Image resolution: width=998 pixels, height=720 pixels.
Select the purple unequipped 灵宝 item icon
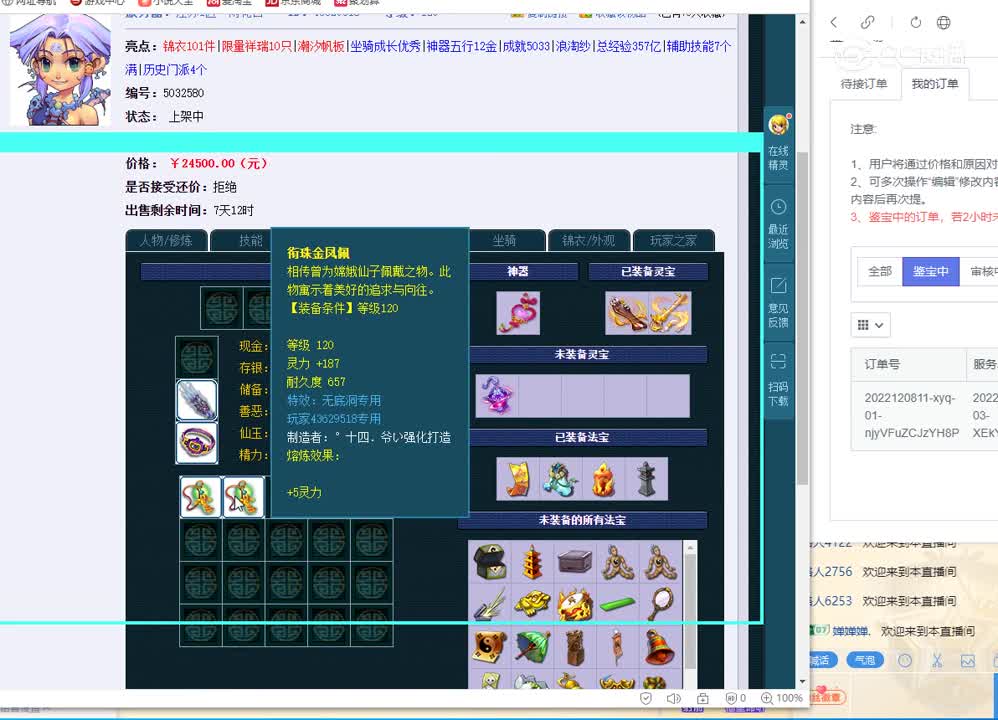pyautogui.click(x=497, y=396)
